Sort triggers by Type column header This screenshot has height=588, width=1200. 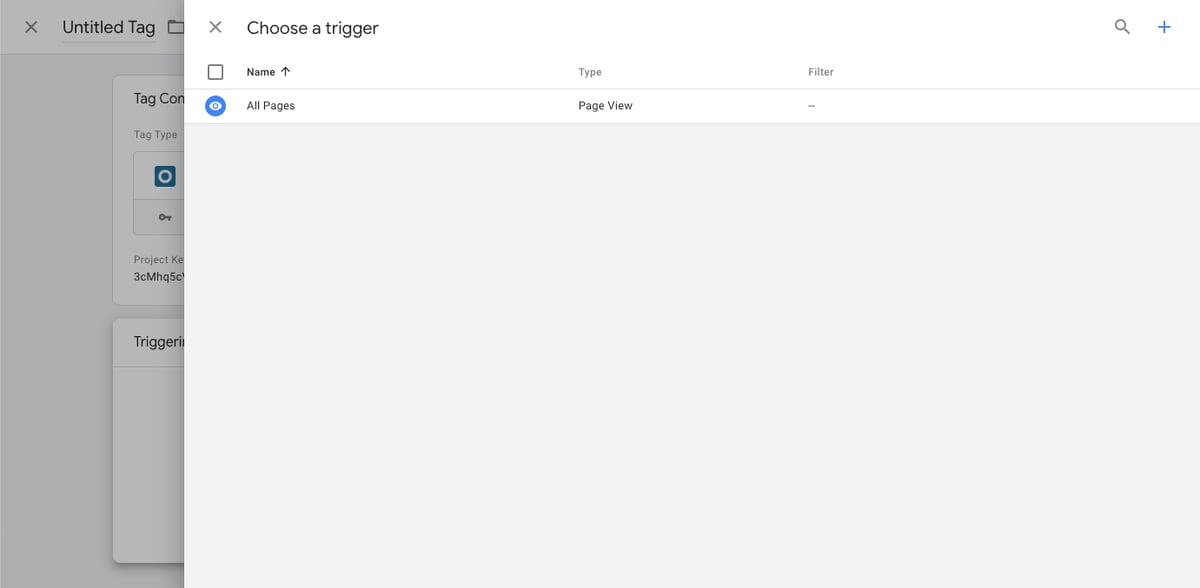click(x=590, y=72)
